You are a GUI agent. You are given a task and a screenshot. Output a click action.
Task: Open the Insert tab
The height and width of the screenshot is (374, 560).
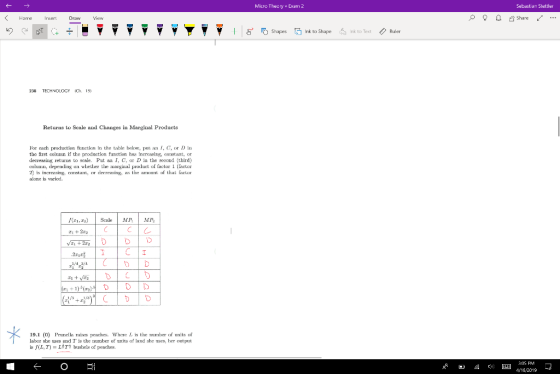coord(50,18)
